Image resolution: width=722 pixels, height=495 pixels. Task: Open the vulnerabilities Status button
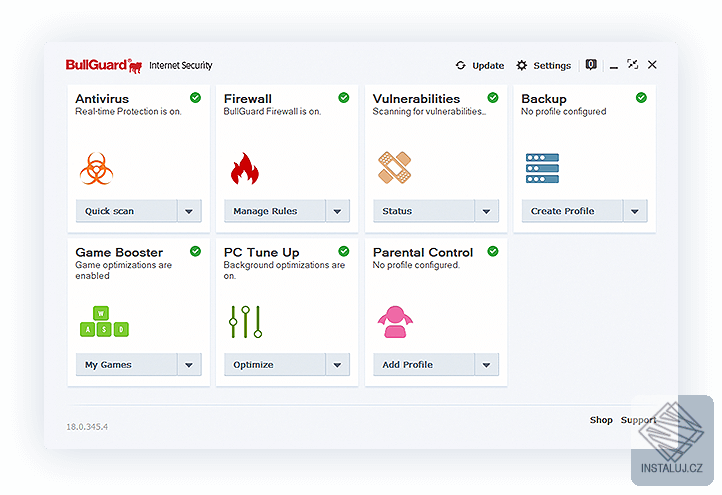pos(424,211)
